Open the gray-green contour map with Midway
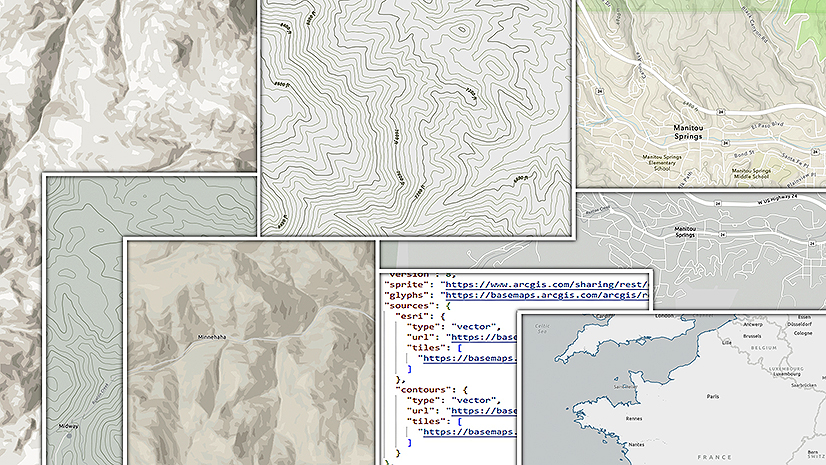The width and height of the screenshot is (826, 465). (x=84, y=320)
